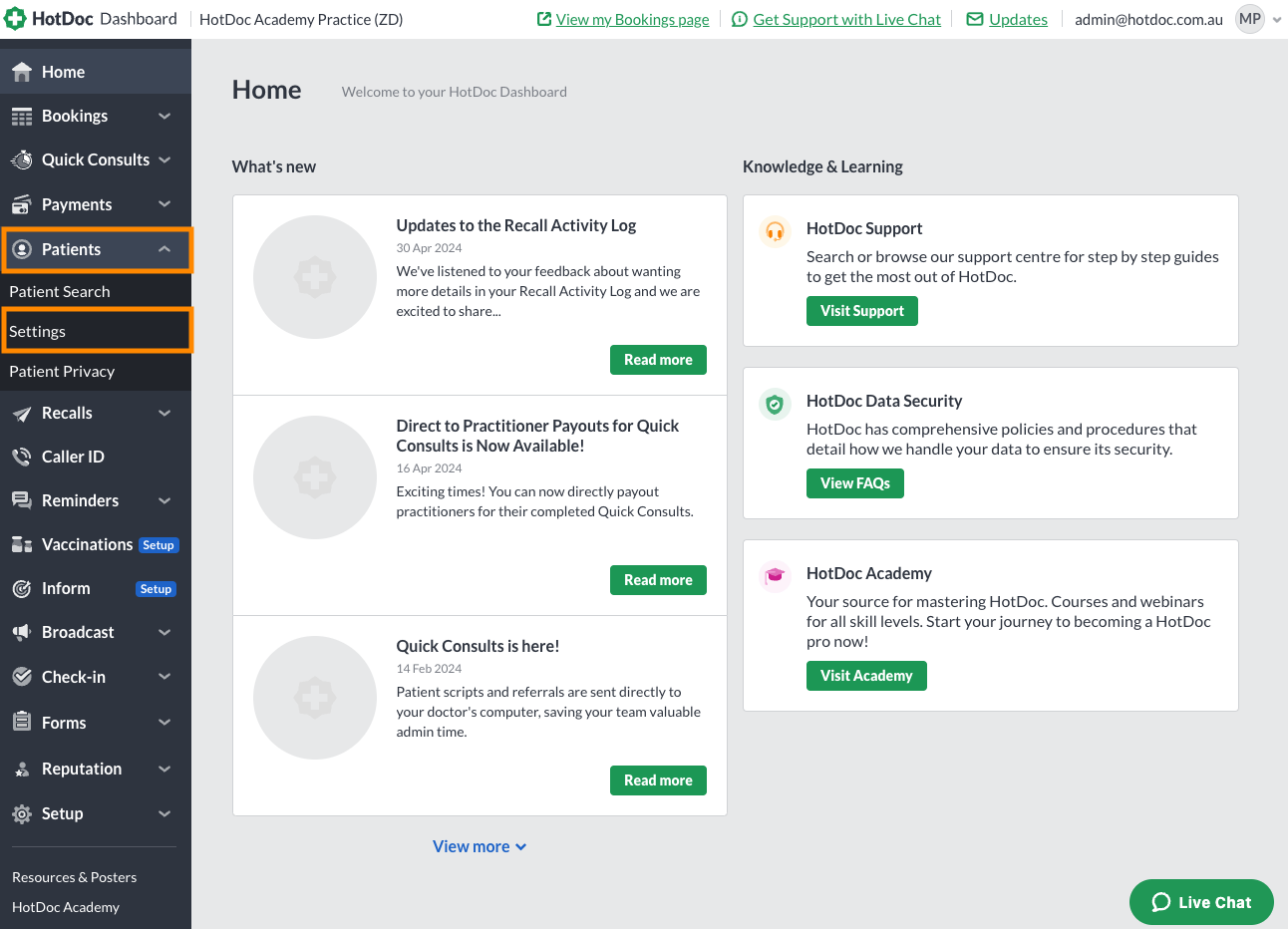The height and width of the screenshot is (929, 1288).
Task: Click the Forms clipboard icon
Action: pyautogui.click(x=22, y=722)
